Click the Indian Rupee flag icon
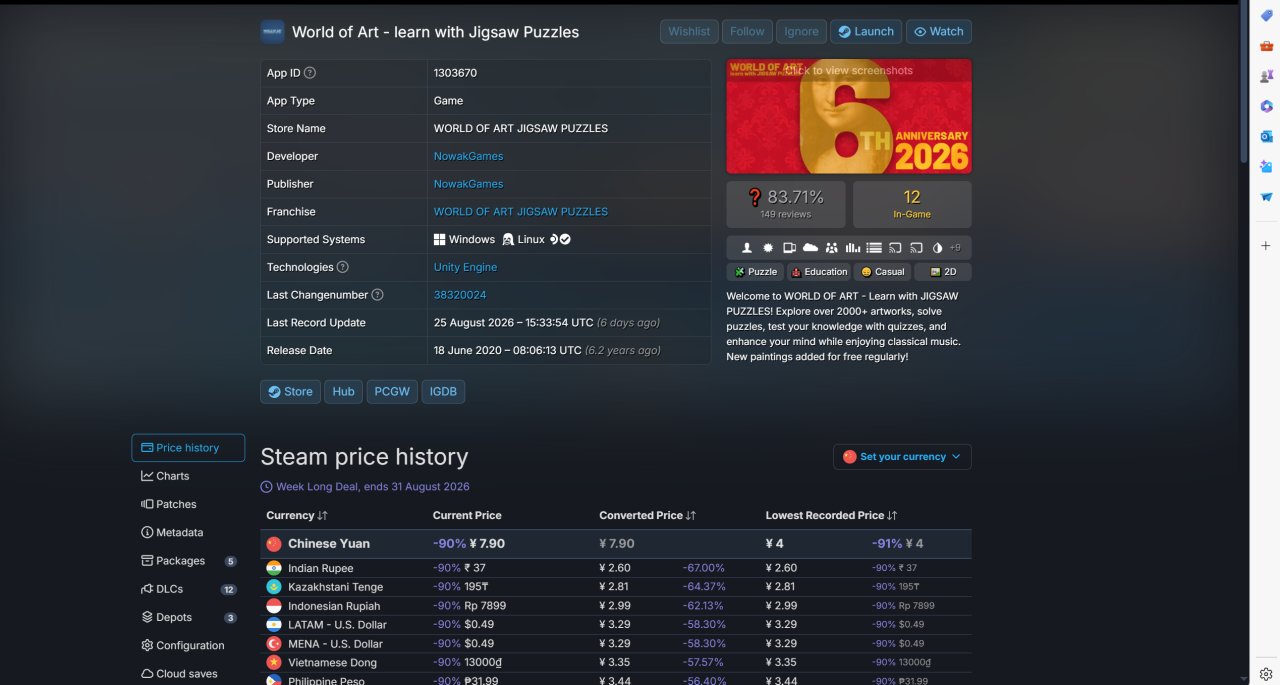This screenshot has width=1280, height=685. 274,568
